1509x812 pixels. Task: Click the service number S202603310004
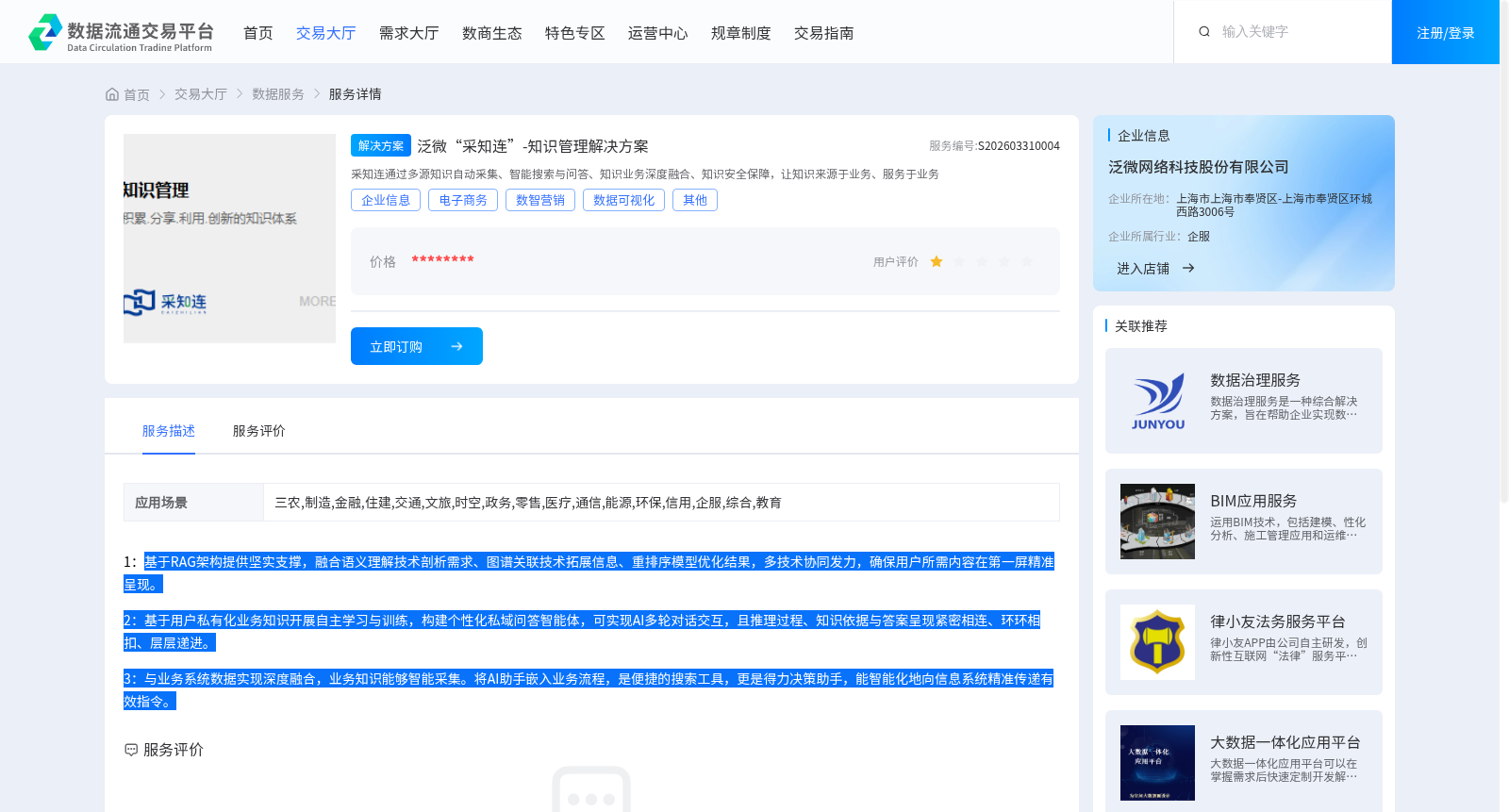[x=1019, y=146]
